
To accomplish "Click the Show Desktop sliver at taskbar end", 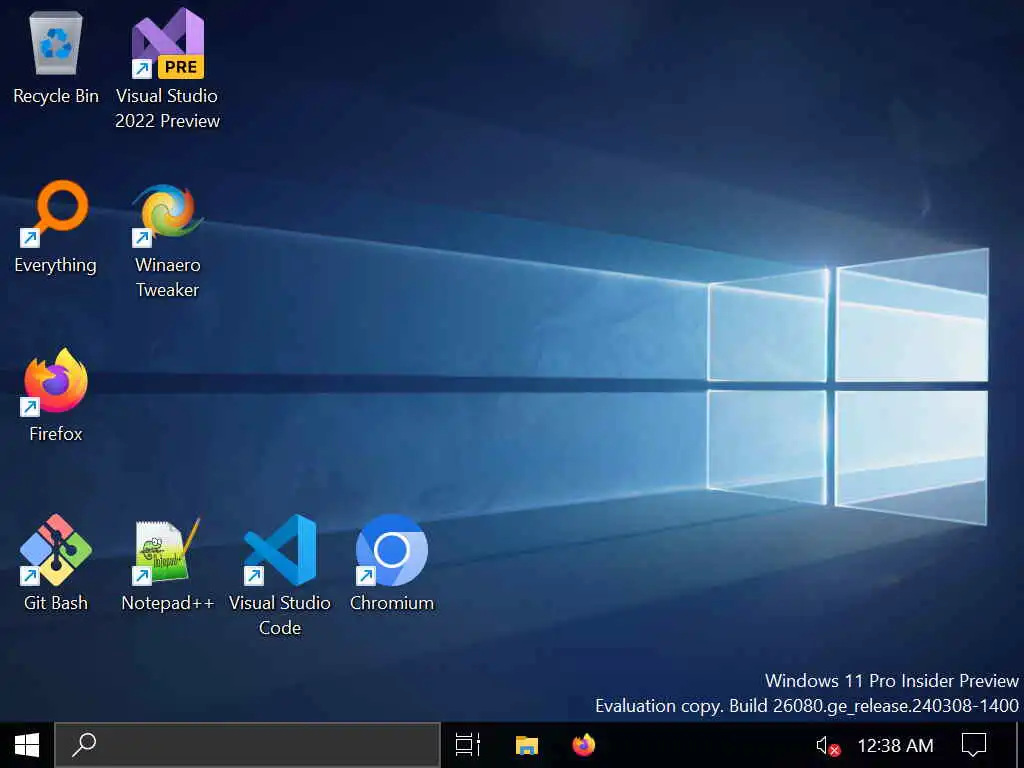I will [1020, 745].
